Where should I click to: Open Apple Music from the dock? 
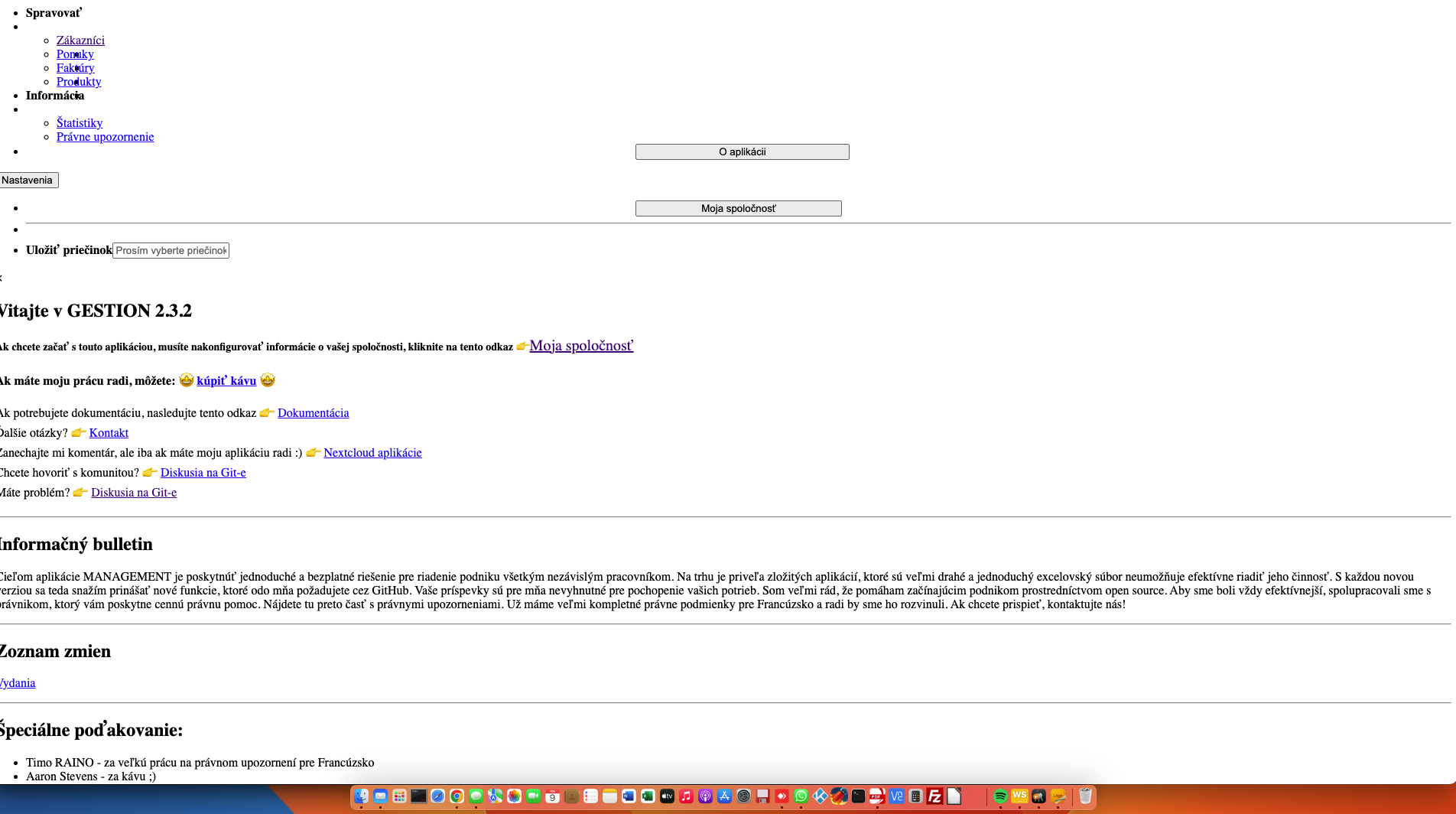pyautogui.click(x=684, y=796)
